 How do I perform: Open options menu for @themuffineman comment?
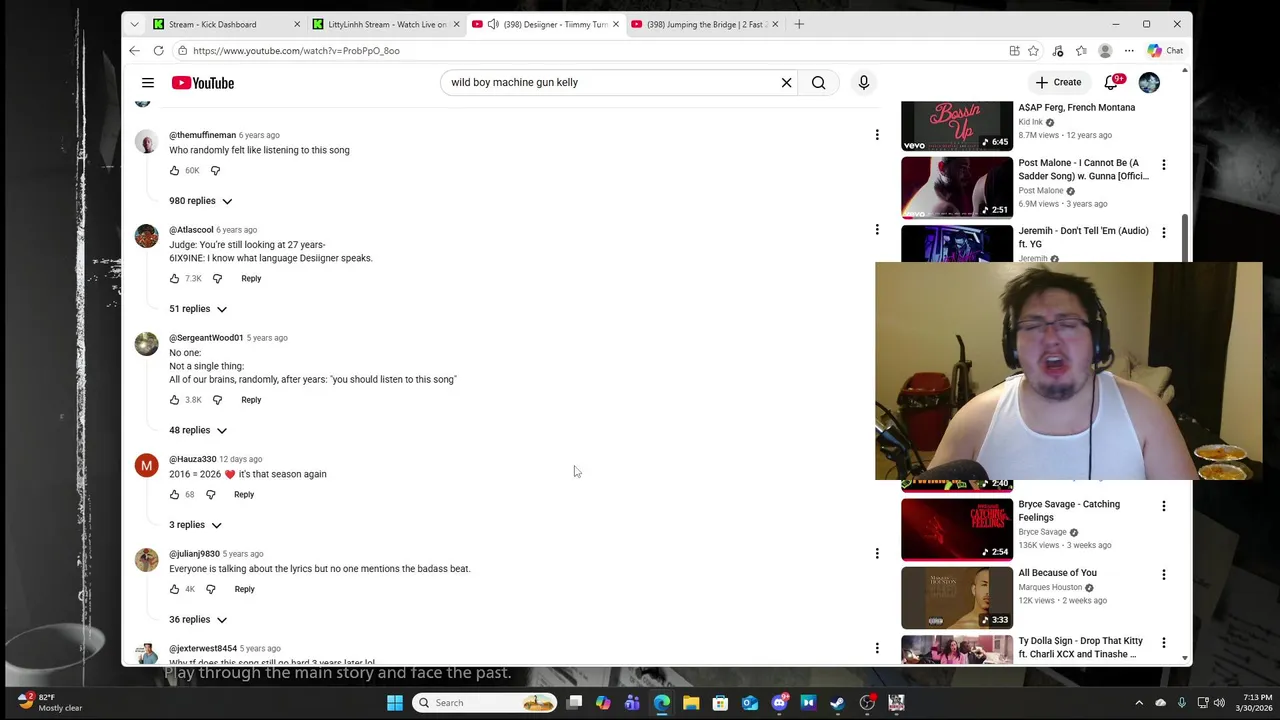point(877,135)
